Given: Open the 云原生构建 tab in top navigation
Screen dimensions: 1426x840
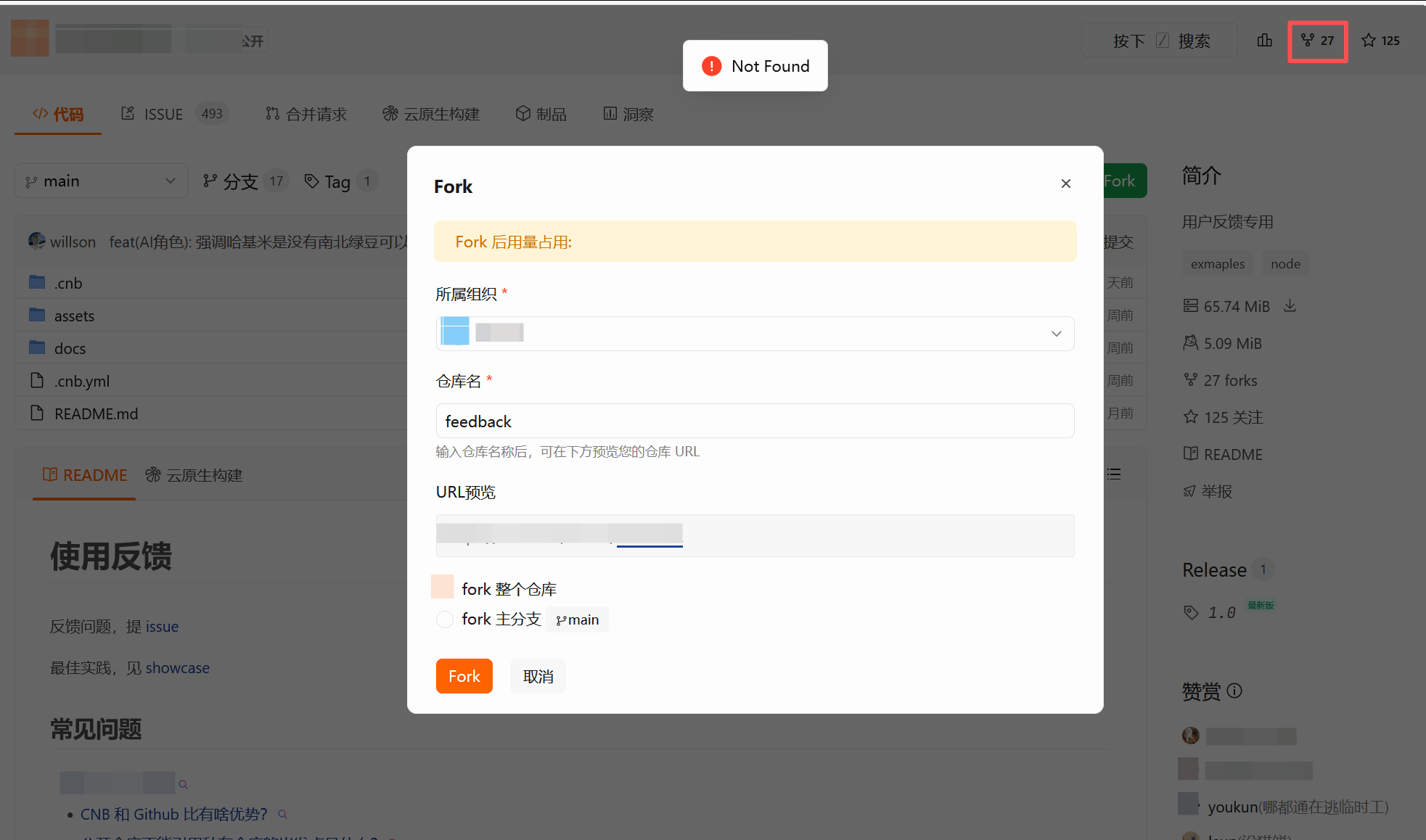Looking at the screenshot, I should [432, 114].
